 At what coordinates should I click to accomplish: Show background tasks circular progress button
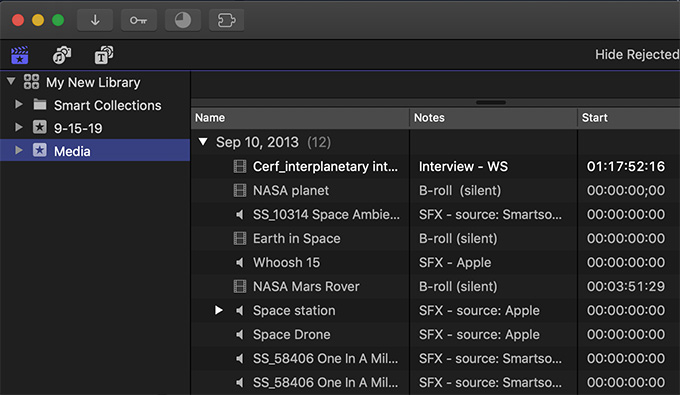tap(183, 20)
